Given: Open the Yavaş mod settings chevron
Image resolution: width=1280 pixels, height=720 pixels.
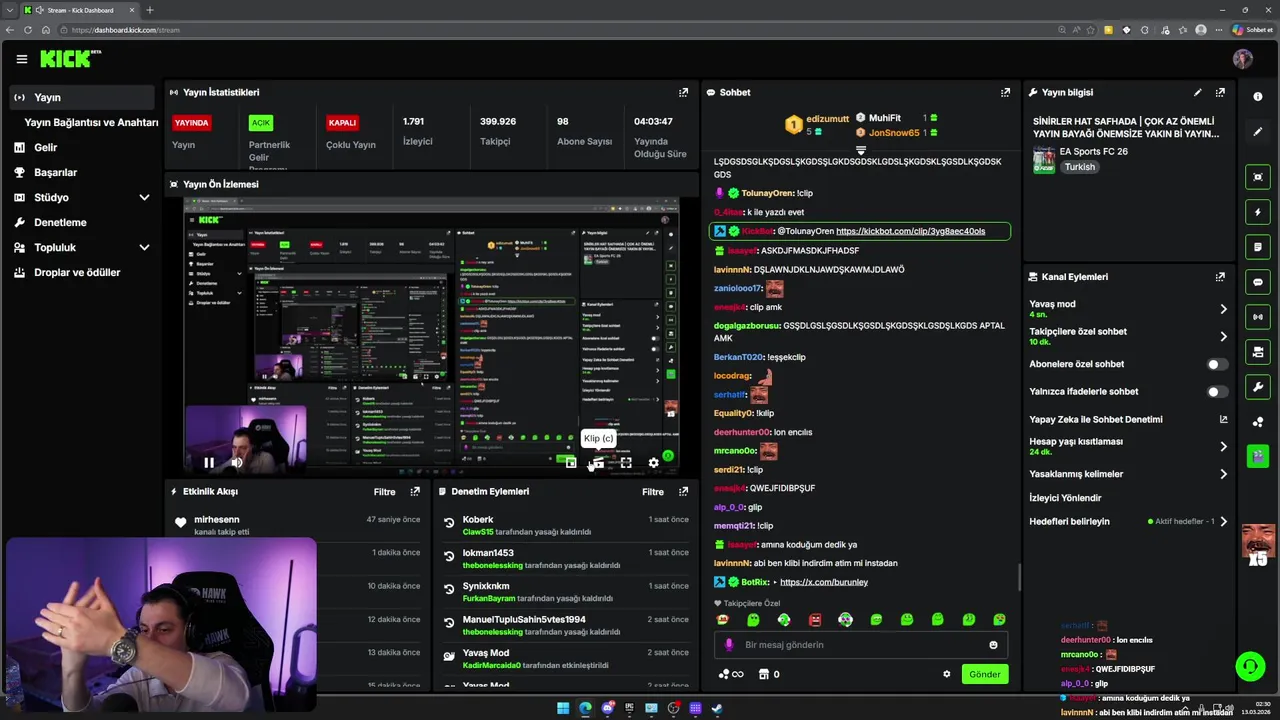Looking at the screenshot, I should coord(1223,309).
